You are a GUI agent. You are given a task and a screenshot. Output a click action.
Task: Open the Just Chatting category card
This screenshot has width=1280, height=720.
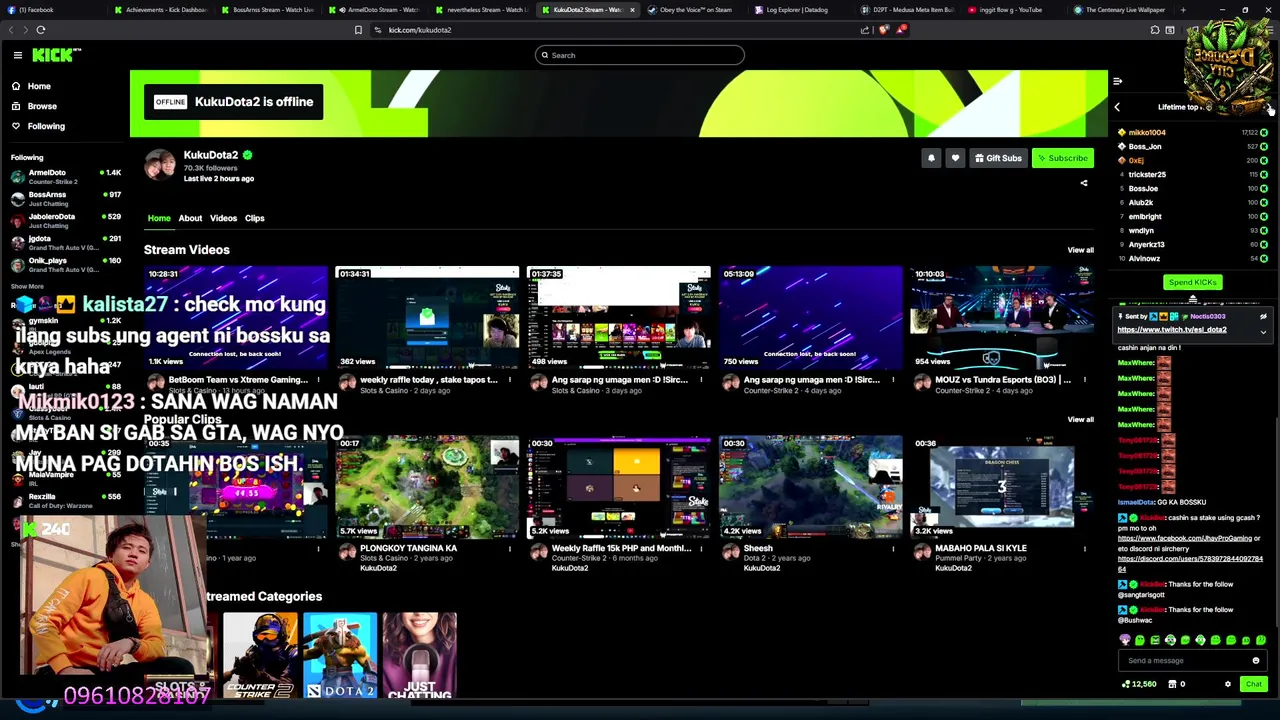pos(419,656)
